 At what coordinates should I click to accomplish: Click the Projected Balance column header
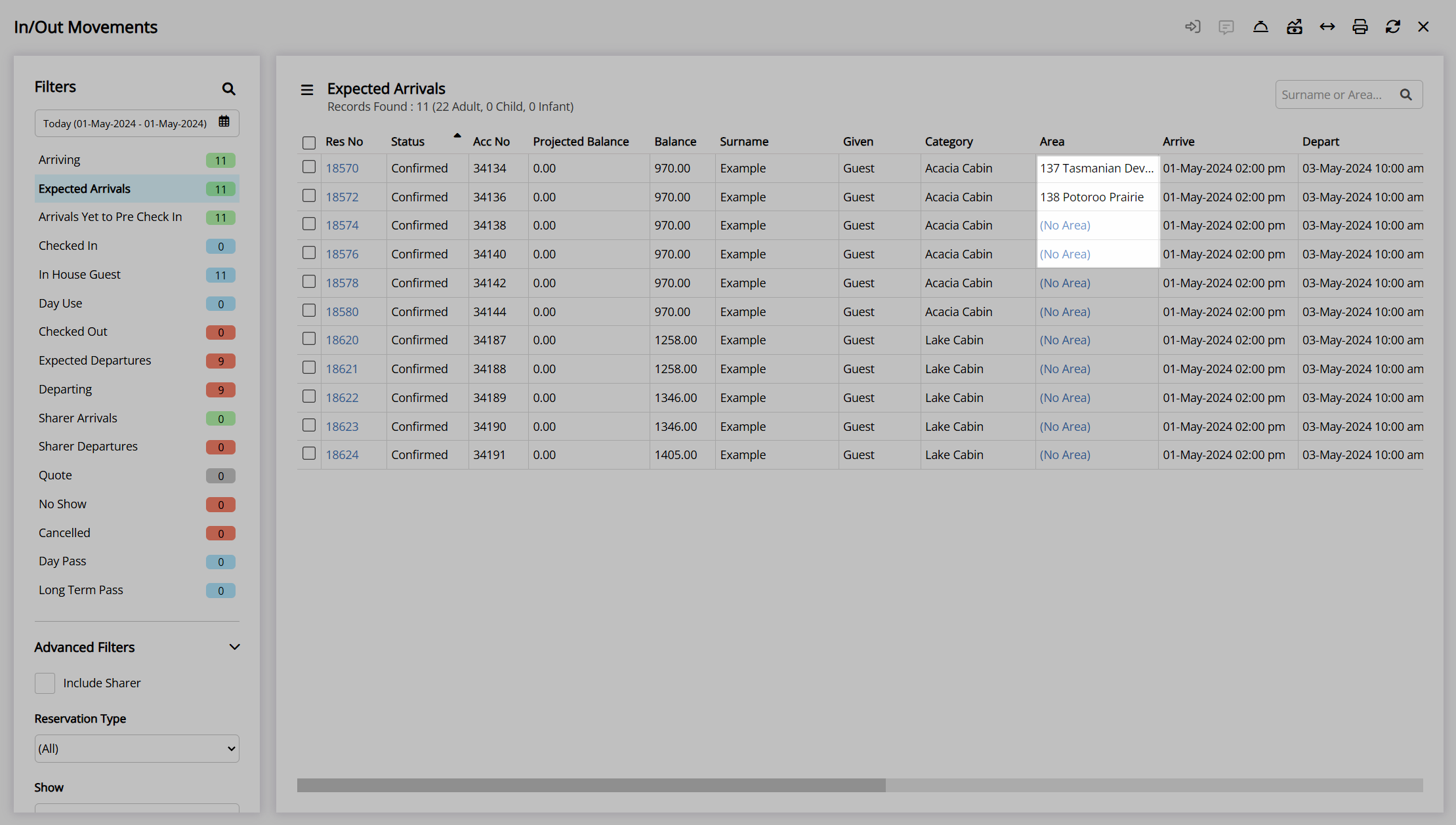coord(581,142)
